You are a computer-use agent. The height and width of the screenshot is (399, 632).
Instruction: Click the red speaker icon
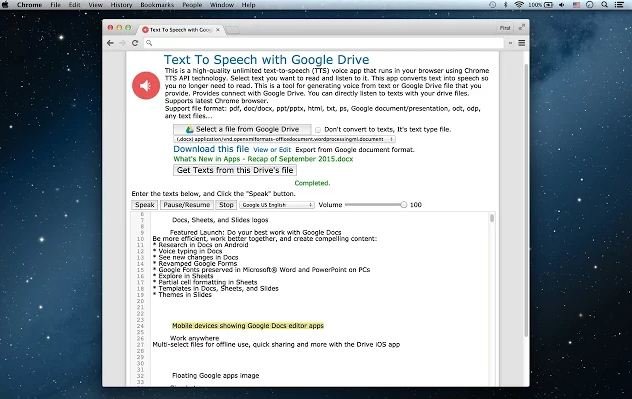[x=146, y=85]
